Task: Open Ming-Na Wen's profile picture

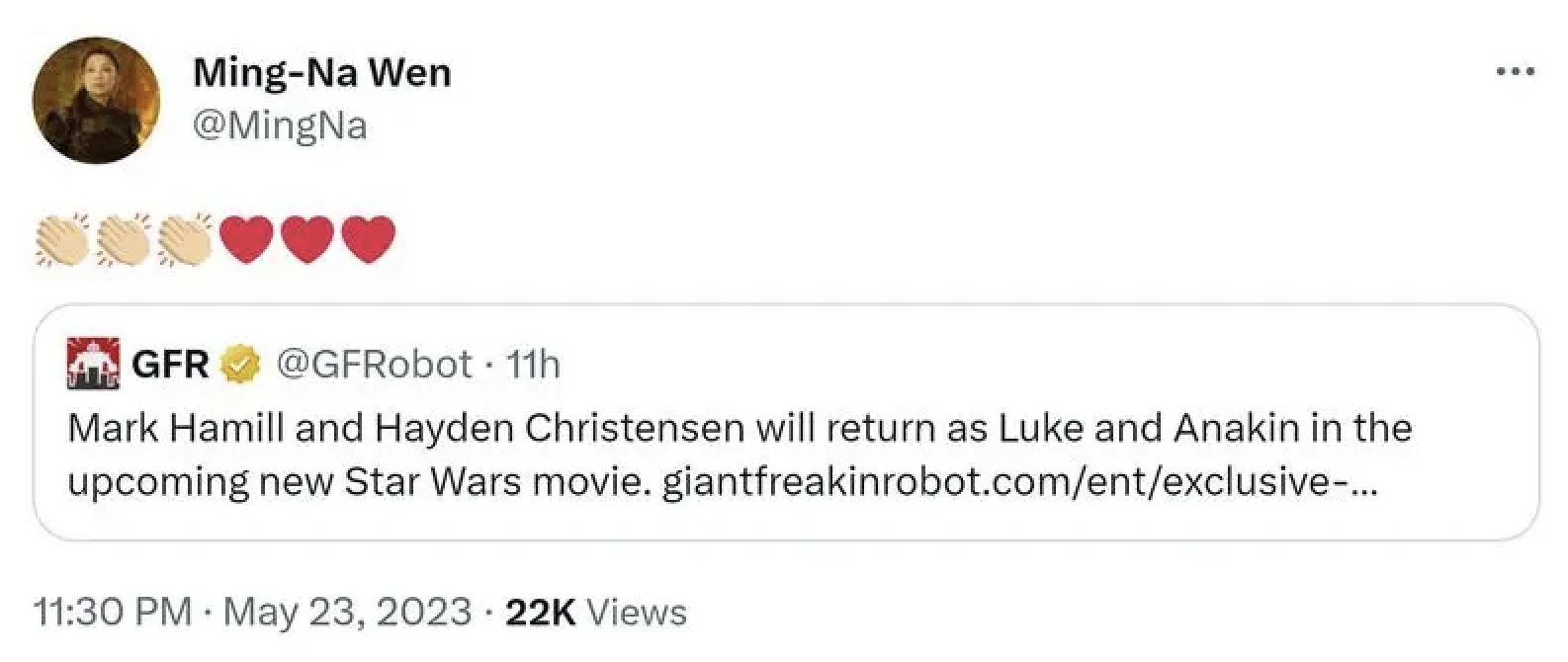Action: (x=95, y=102)
